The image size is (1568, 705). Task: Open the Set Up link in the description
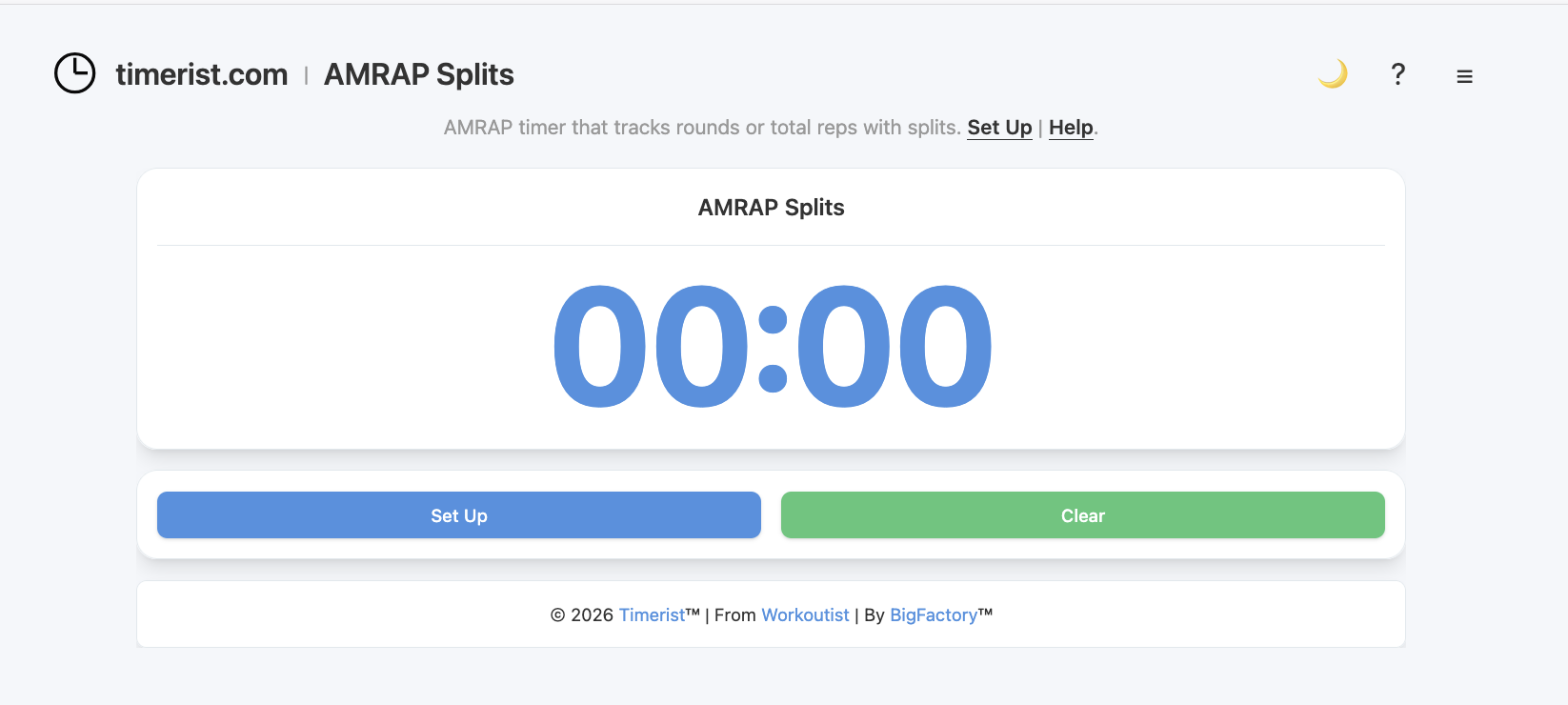[998, 127]
